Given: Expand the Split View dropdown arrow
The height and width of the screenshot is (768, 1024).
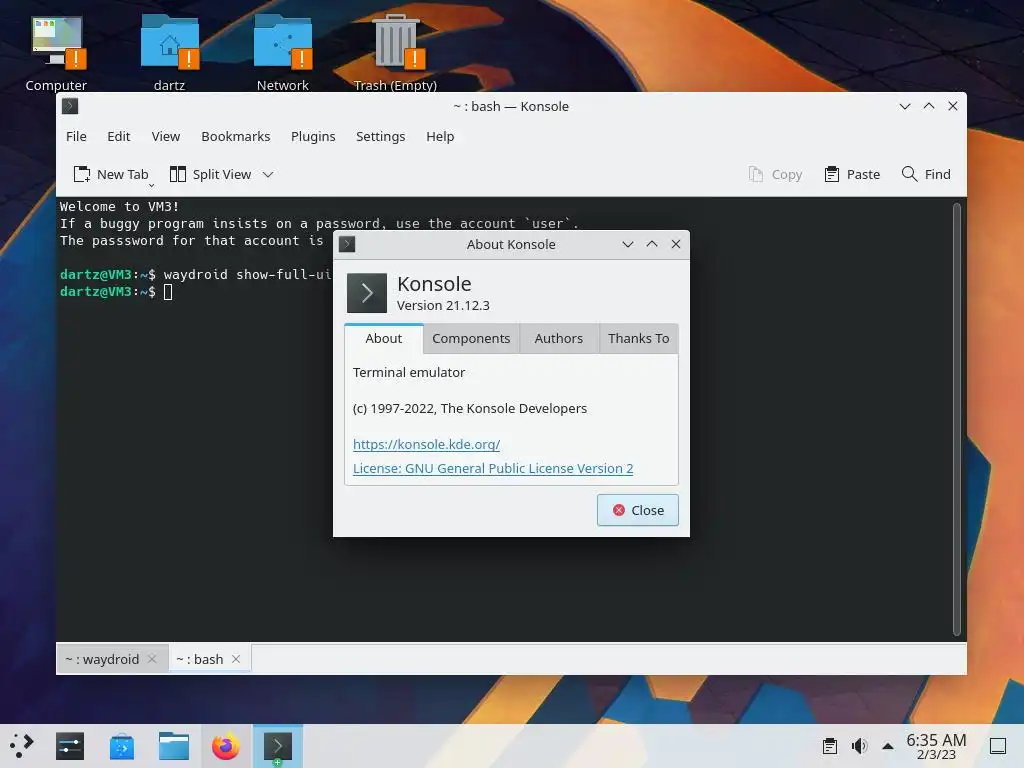Looking at the screenshot, I should pyautogui.click(x=268, y=174).
